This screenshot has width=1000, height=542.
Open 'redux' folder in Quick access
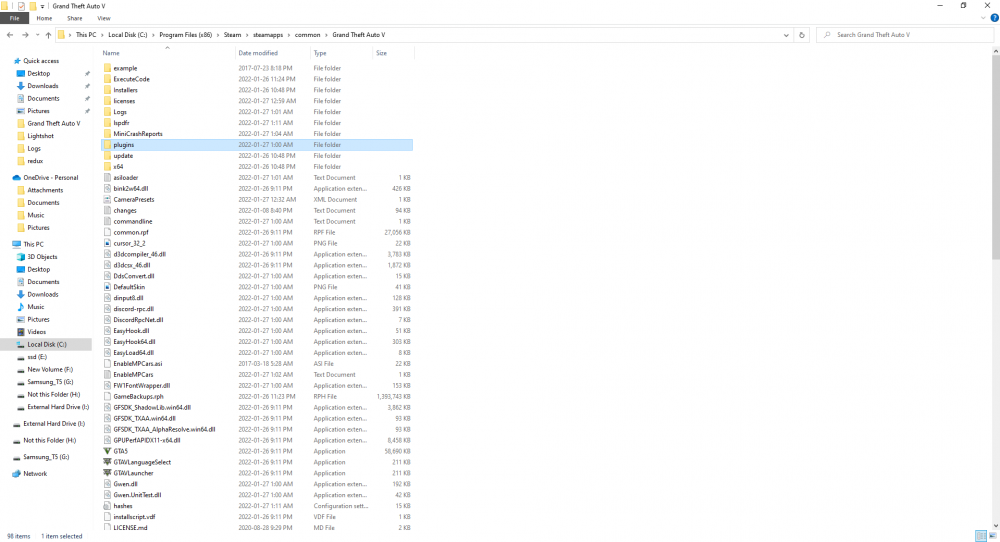pos(35,161)
